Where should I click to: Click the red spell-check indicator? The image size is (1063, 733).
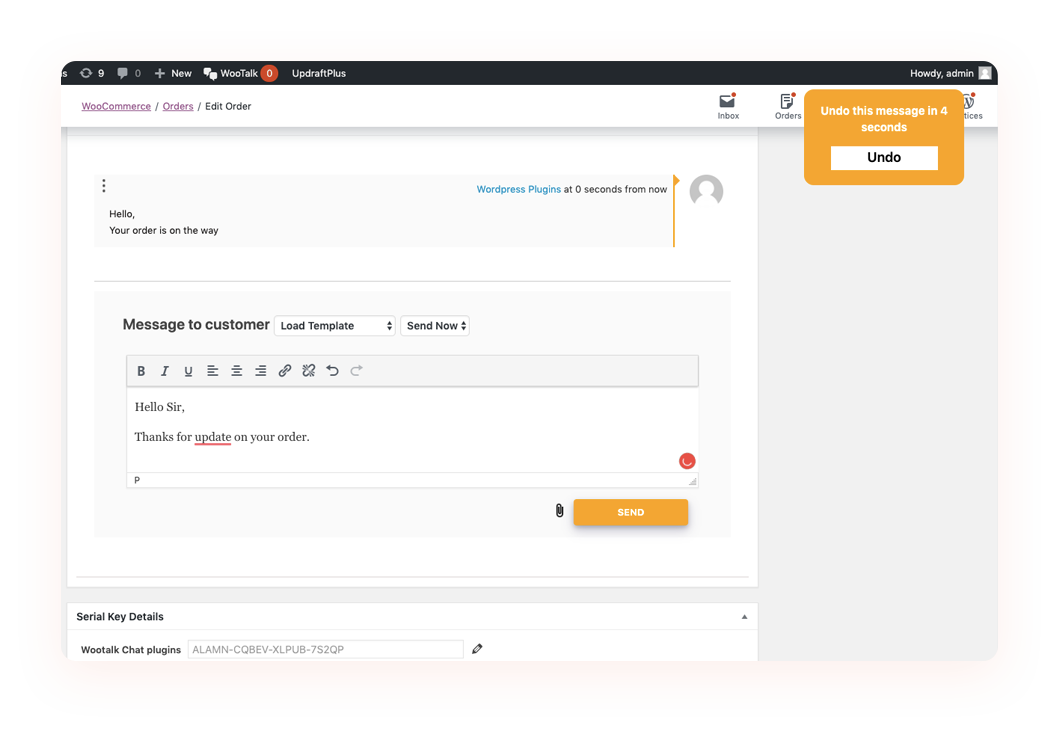687,461
